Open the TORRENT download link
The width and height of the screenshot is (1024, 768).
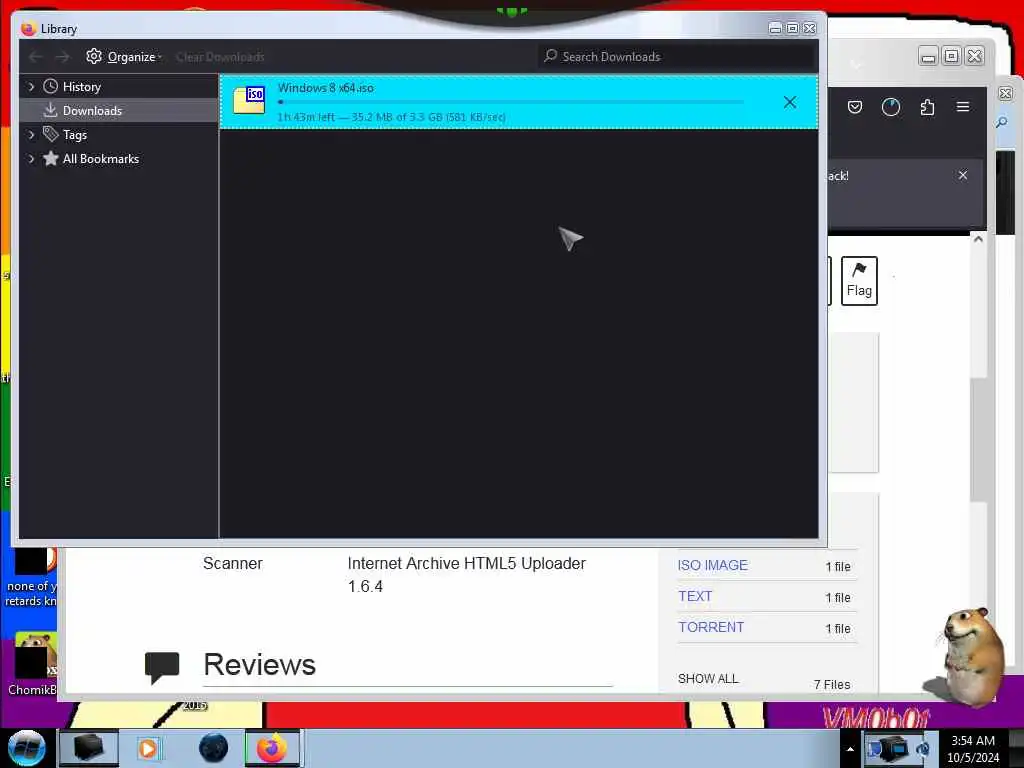point(711,627)
